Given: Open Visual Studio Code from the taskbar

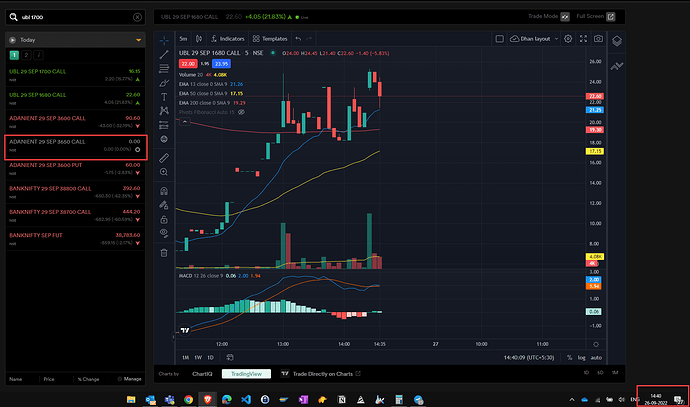Looking at the screenshot, I should (246, 400).
